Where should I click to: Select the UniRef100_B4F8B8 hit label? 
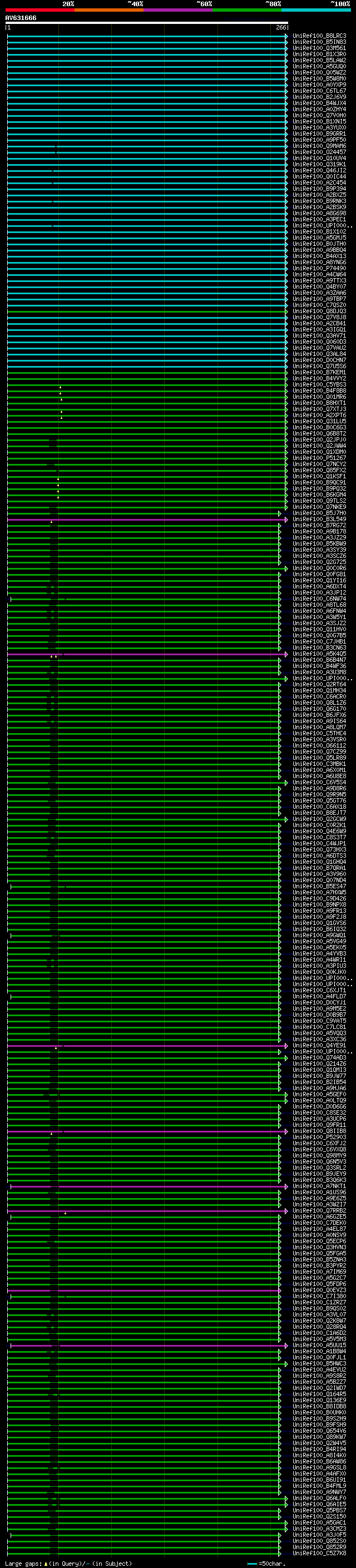pyautogui.click(x=319, y=391)
